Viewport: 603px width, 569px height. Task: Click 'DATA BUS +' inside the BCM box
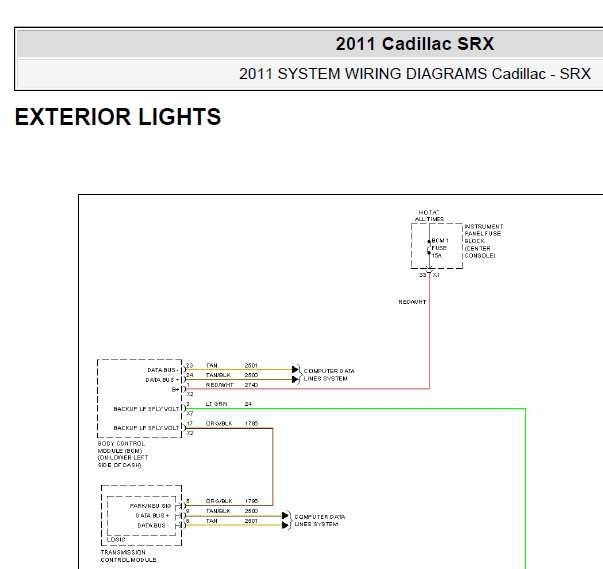(x=162, y=380)
